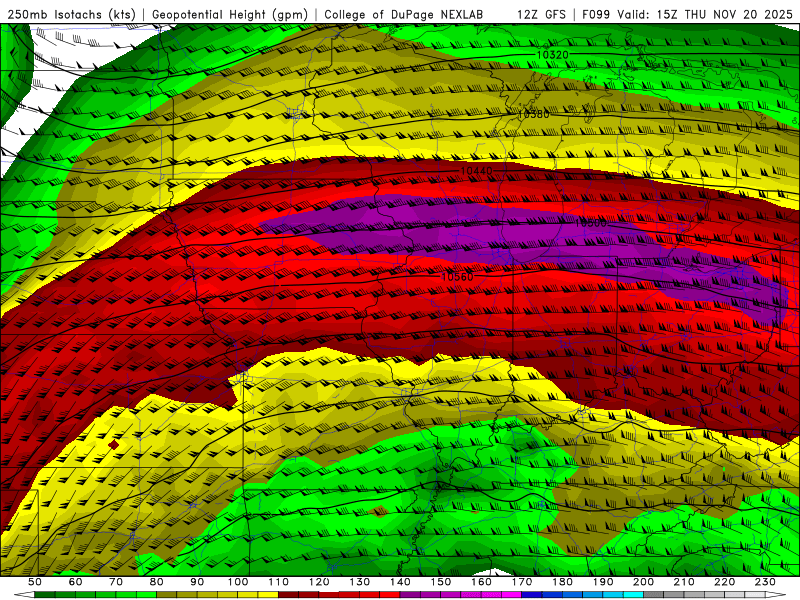Pick the cyan swatch left of the gray swatches
Viewport: 800px width, 600px height.
(633, 595)
